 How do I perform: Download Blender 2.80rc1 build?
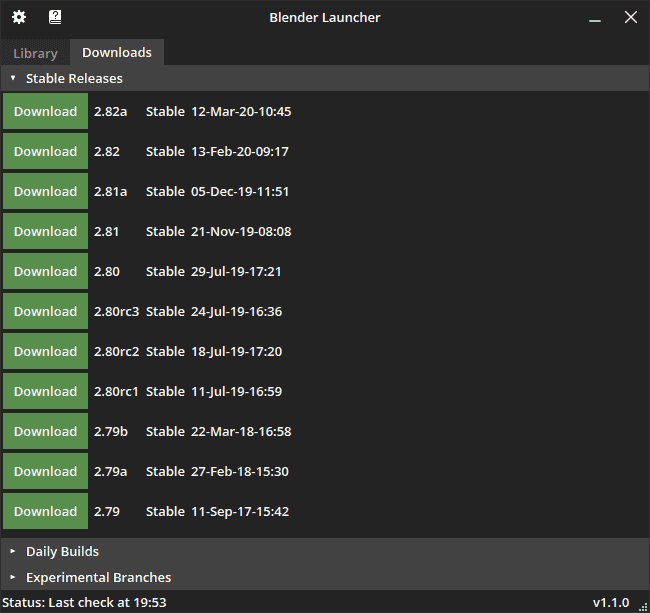pyautogui.click(x=46, y=391)
